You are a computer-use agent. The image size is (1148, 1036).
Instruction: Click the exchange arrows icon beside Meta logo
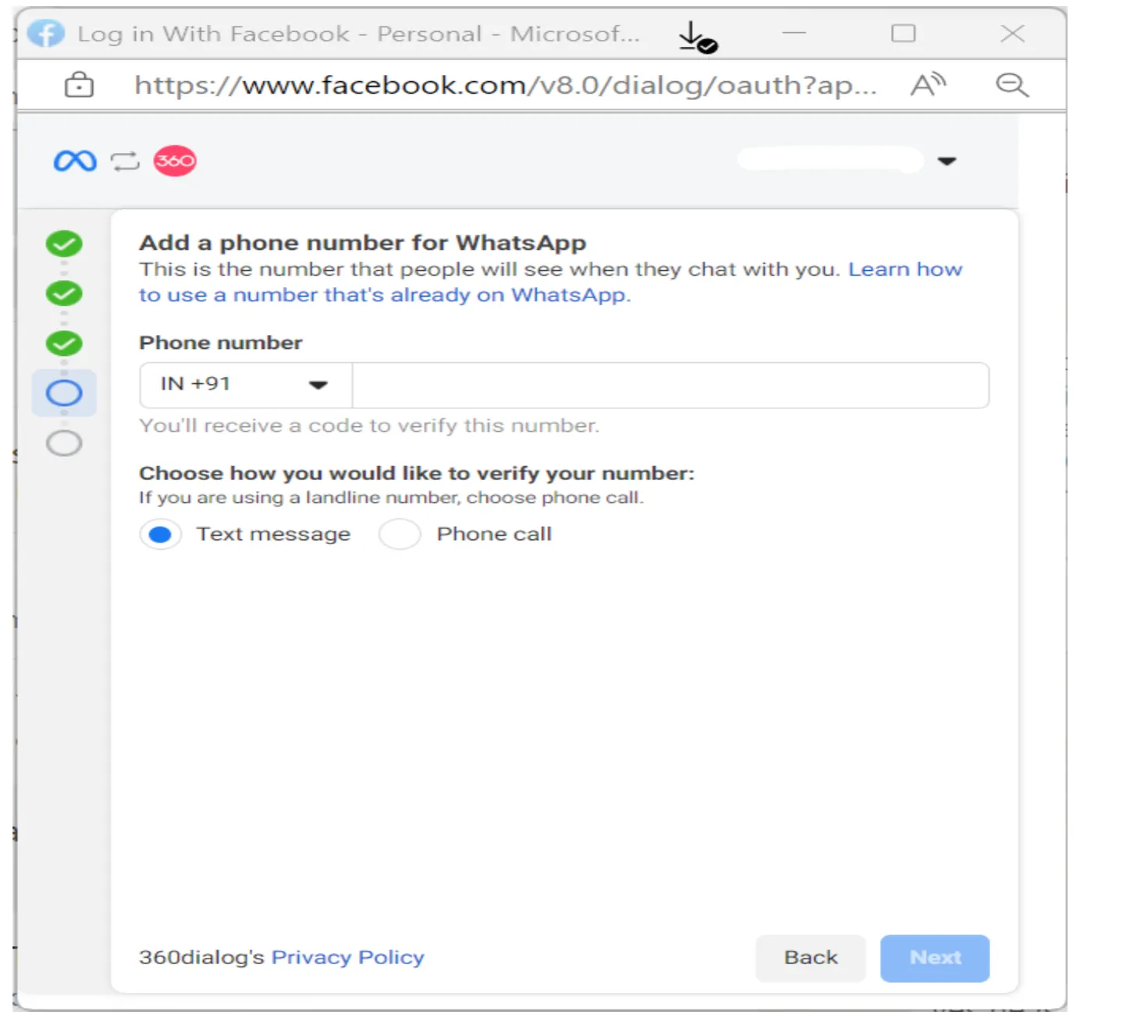(125, 161)
